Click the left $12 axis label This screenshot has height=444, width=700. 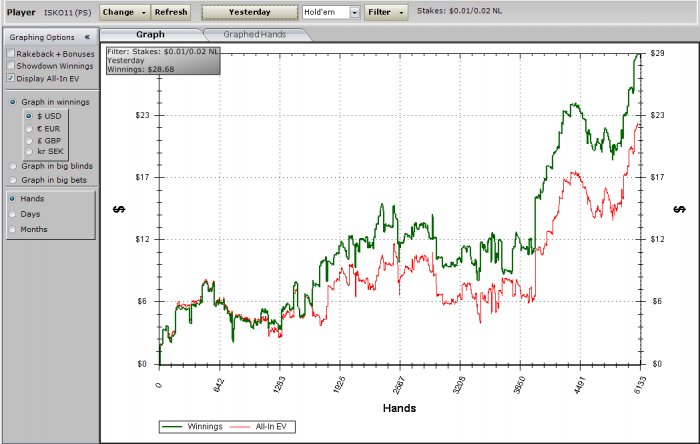143,239
